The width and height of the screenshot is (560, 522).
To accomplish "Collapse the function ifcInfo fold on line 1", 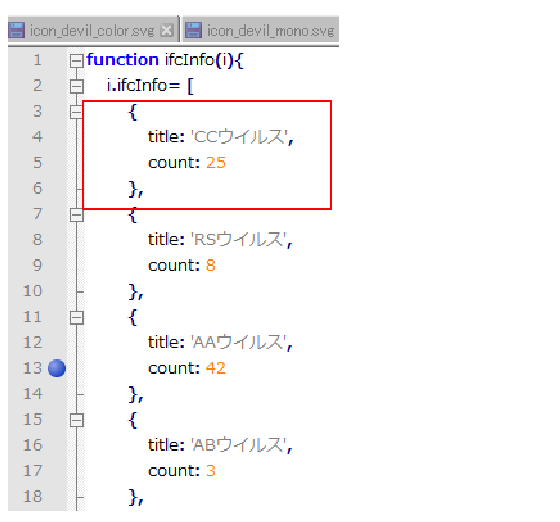I will (76, 61).
